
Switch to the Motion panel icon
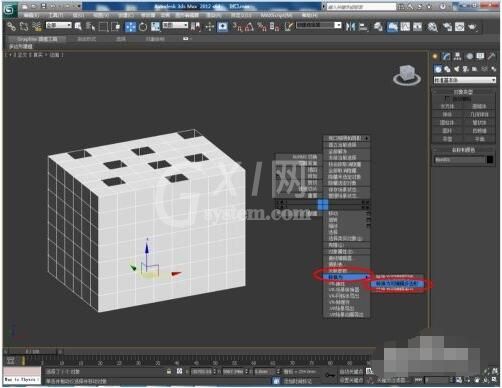point(469,56)
